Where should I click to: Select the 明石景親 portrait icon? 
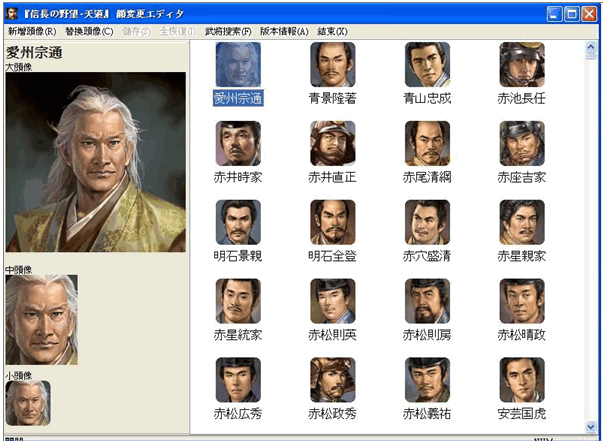click(x=238, y=222)
